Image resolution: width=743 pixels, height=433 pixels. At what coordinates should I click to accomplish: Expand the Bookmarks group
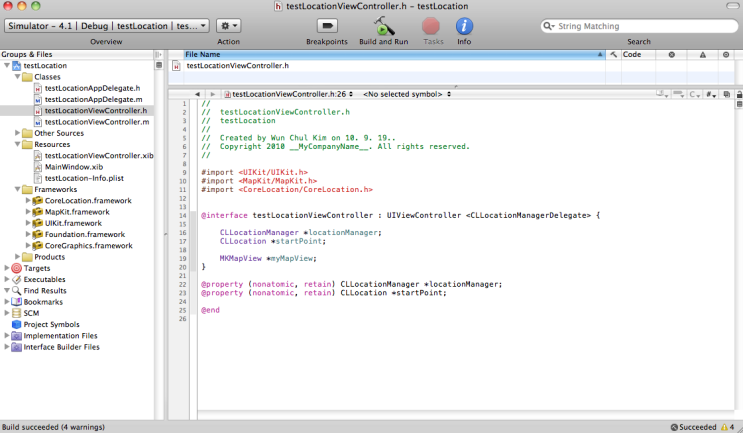pyautogui.click(x=7, y=301)
